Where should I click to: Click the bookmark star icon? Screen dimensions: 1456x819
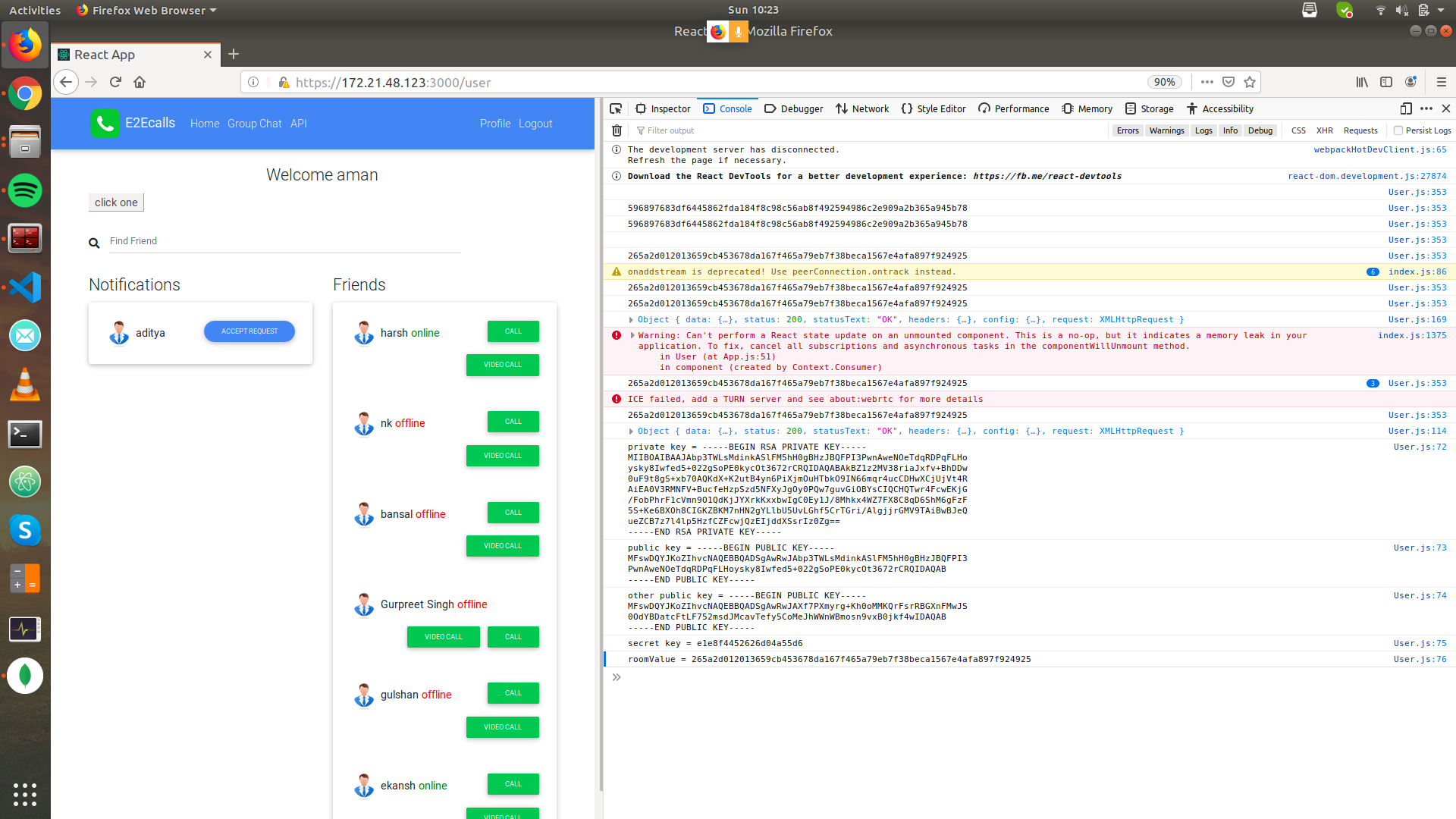point(1250,82)
